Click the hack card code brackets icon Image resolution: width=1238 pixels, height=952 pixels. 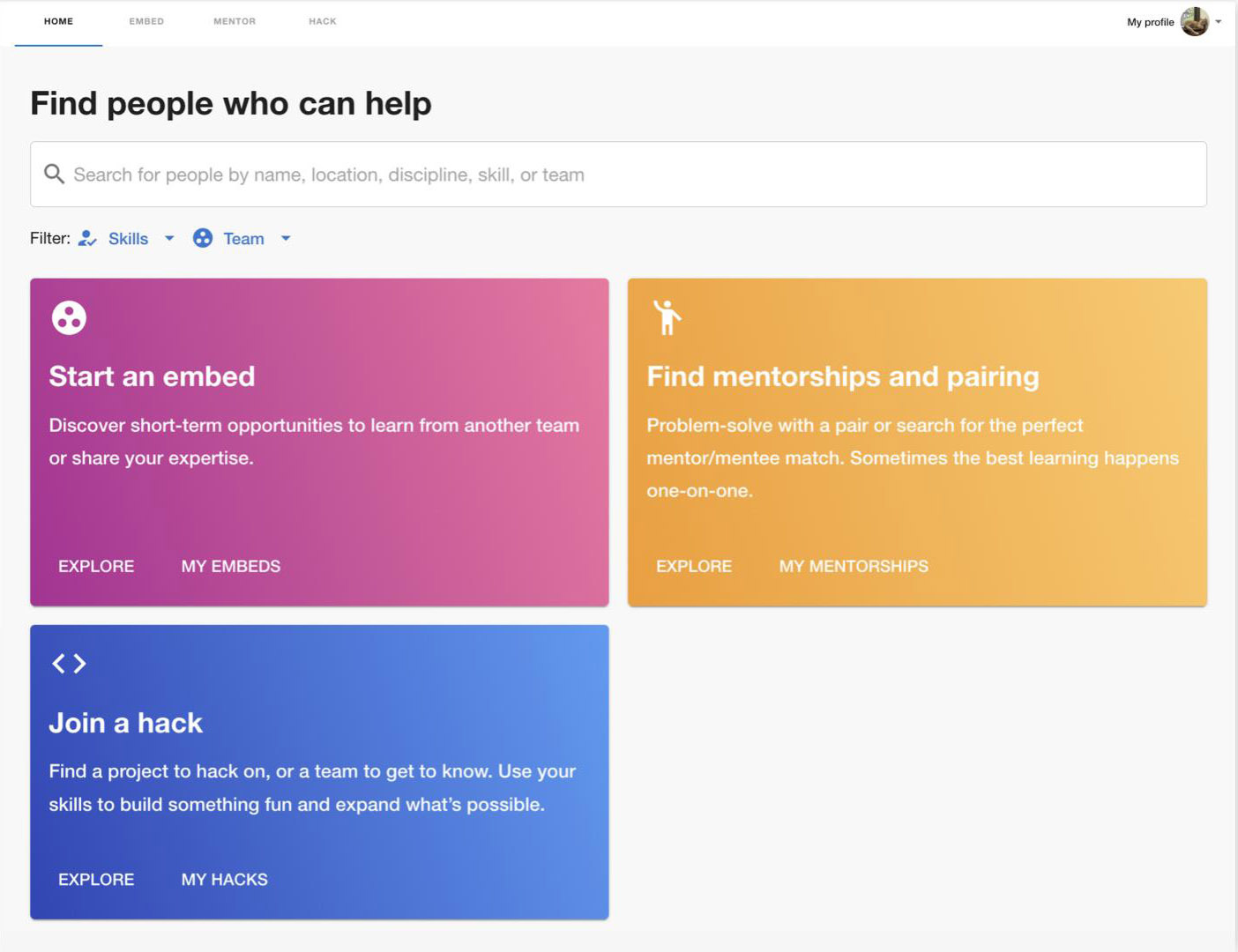tap(69, 664)
